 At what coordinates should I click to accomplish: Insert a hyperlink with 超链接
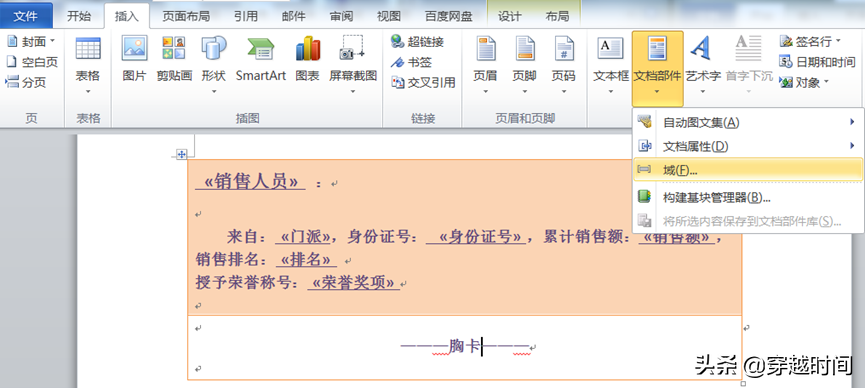(418, 42)
